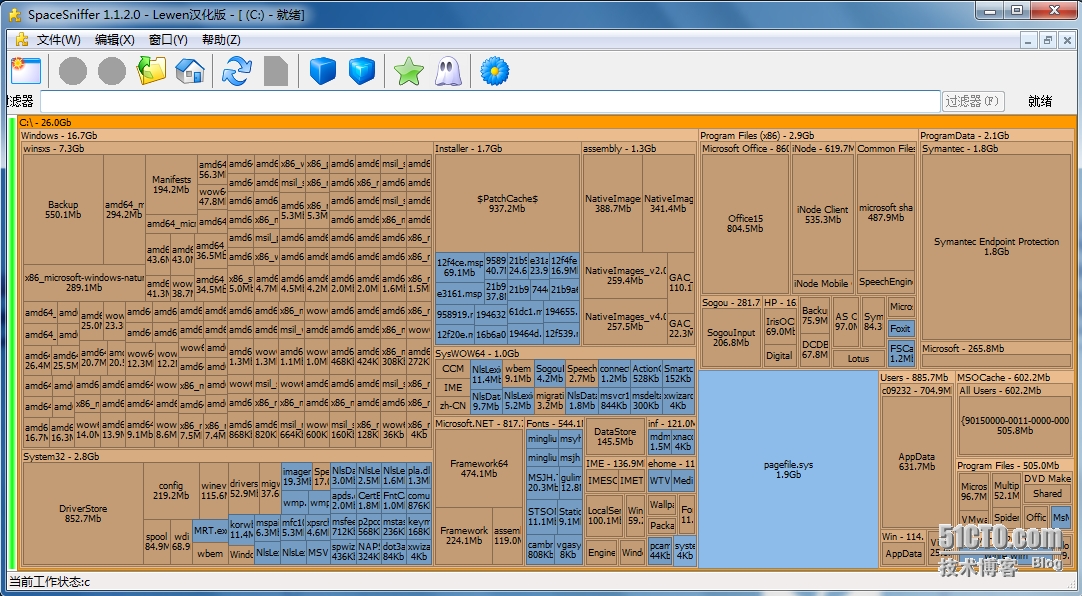Click the first blue cube detail icon
The image size is (1082, 596).
click(x=322, y=70)
